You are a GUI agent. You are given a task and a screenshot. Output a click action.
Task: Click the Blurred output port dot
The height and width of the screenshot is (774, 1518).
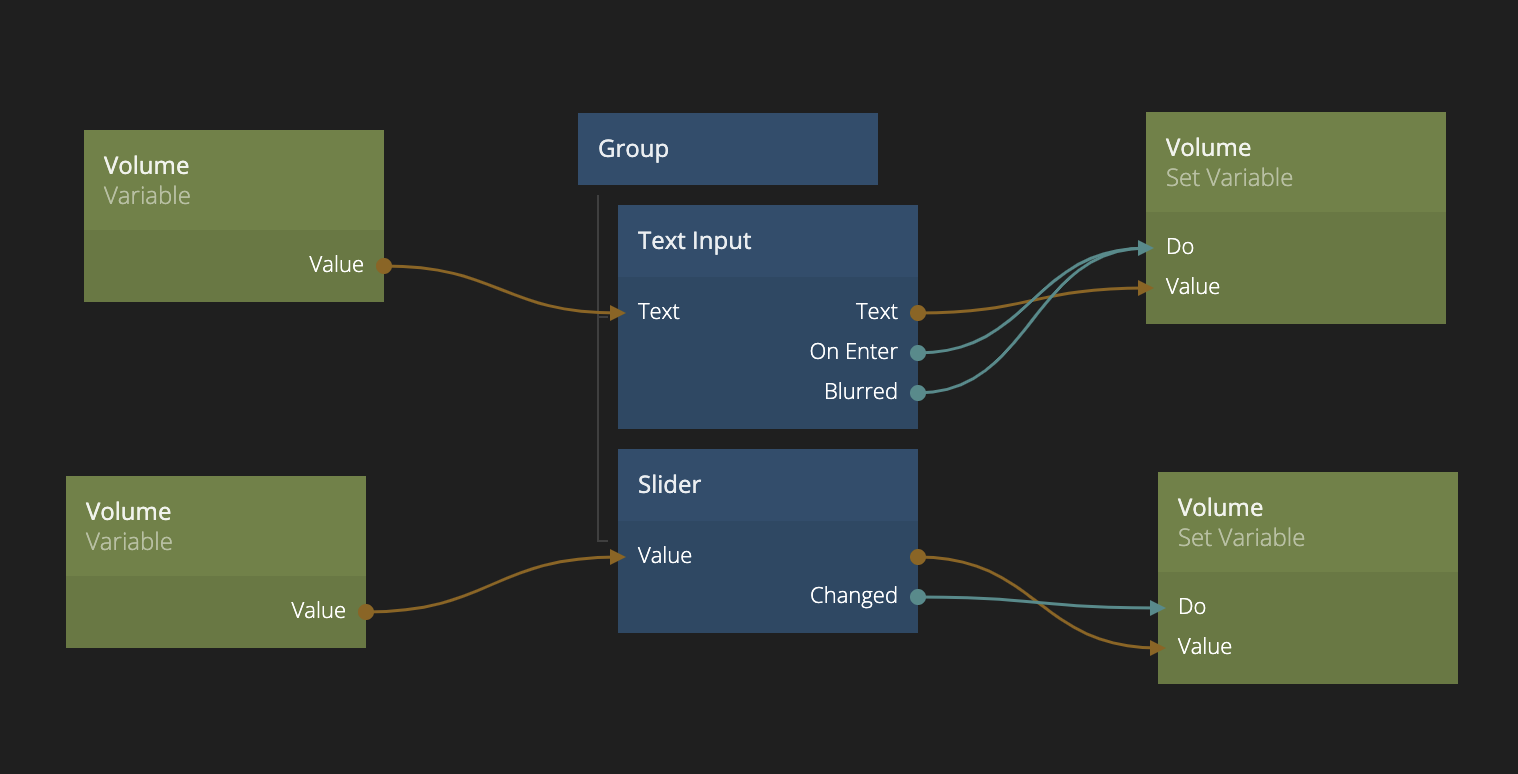pos(917,392)
